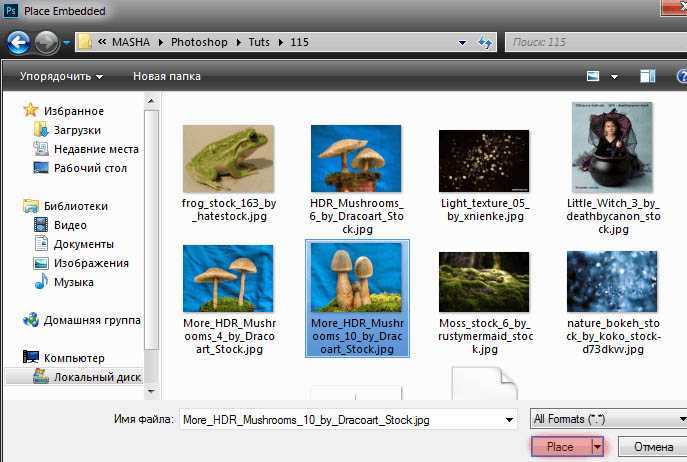The width and height of the screenshot is (687, 462).
Task: Select More_HDR_Mushrooms_10 thumbnail image
Action: pyautogui.click(x=356, y=277)
